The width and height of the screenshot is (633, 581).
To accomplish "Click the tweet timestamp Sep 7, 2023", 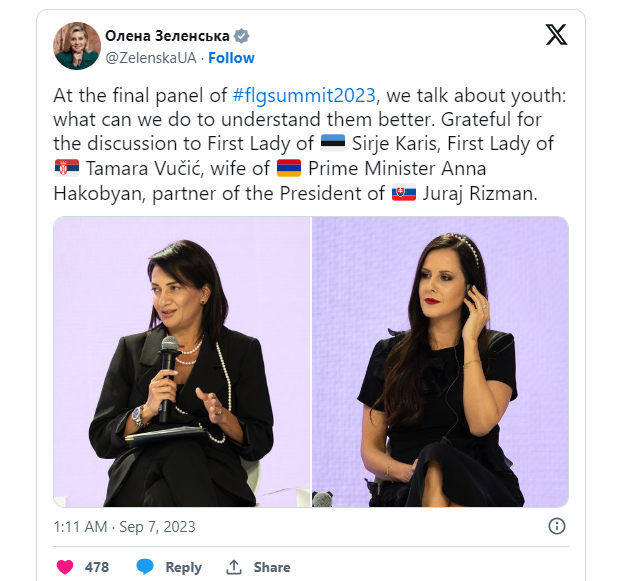I will coord(124,526).
